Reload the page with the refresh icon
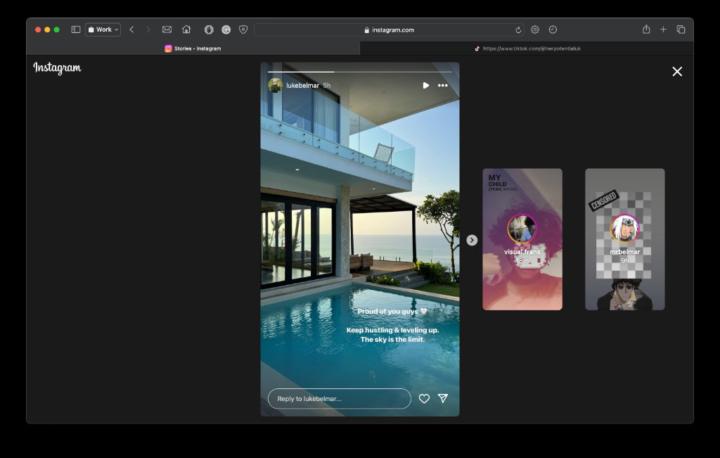The width and height of the screenshot is (720, 458). click(518, 30)
